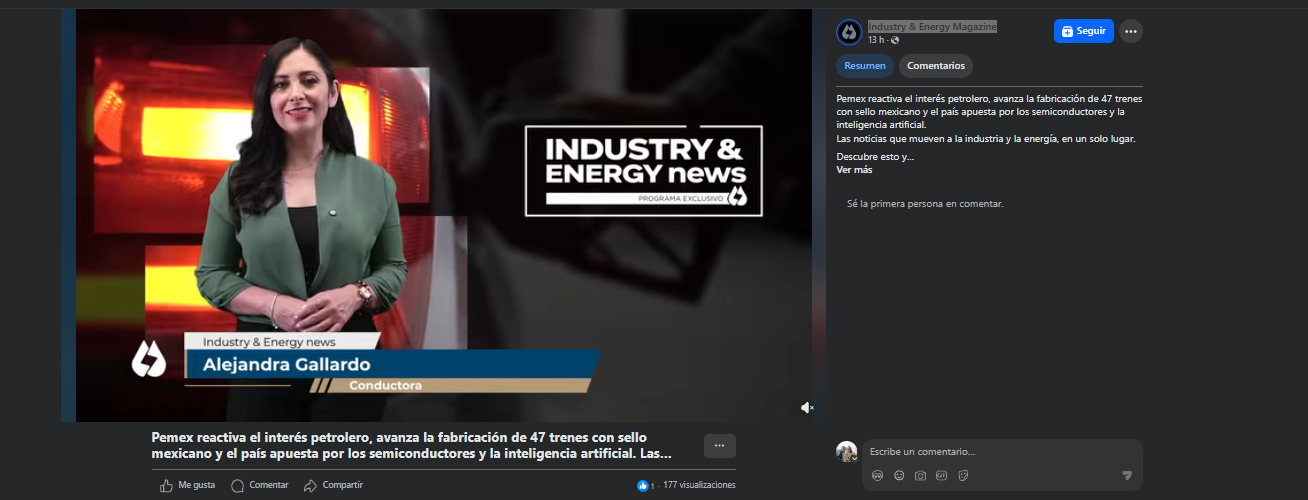
Task: Like the video with Me gusta
Action: click(x=187, y=485)
